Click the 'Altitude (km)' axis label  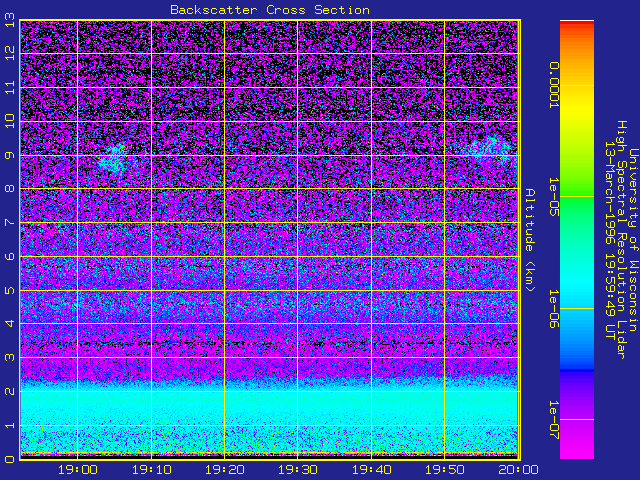click(529, 240)
